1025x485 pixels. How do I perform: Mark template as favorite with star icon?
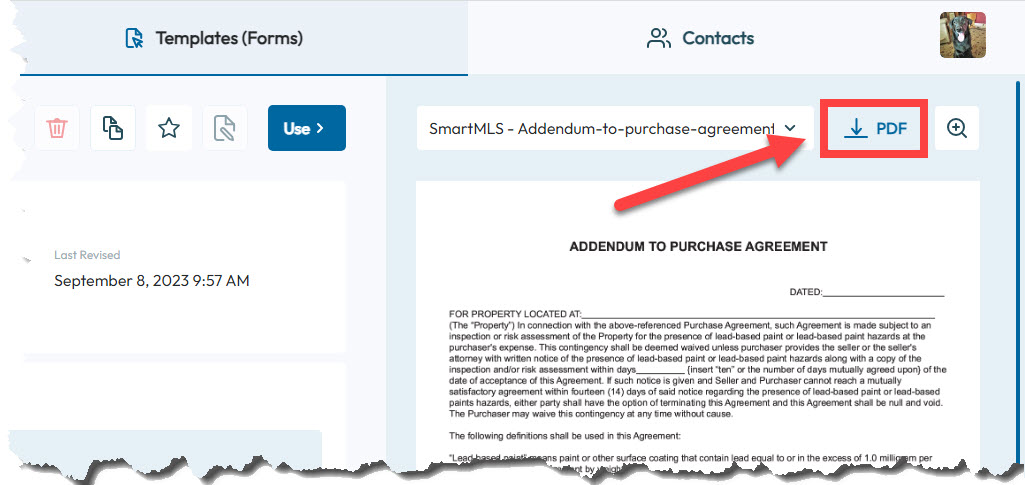[x=169, y=128]
